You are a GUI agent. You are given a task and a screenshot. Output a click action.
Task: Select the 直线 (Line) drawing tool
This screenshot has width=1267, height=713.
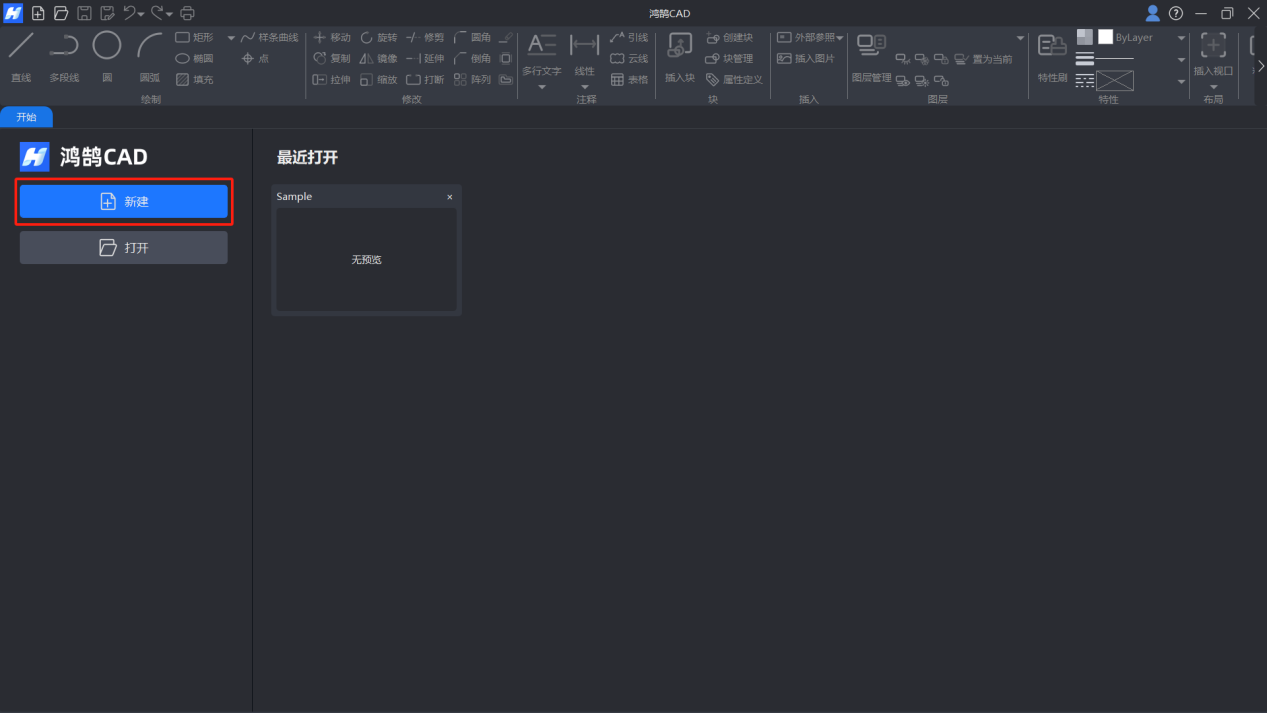coord(21,55)
